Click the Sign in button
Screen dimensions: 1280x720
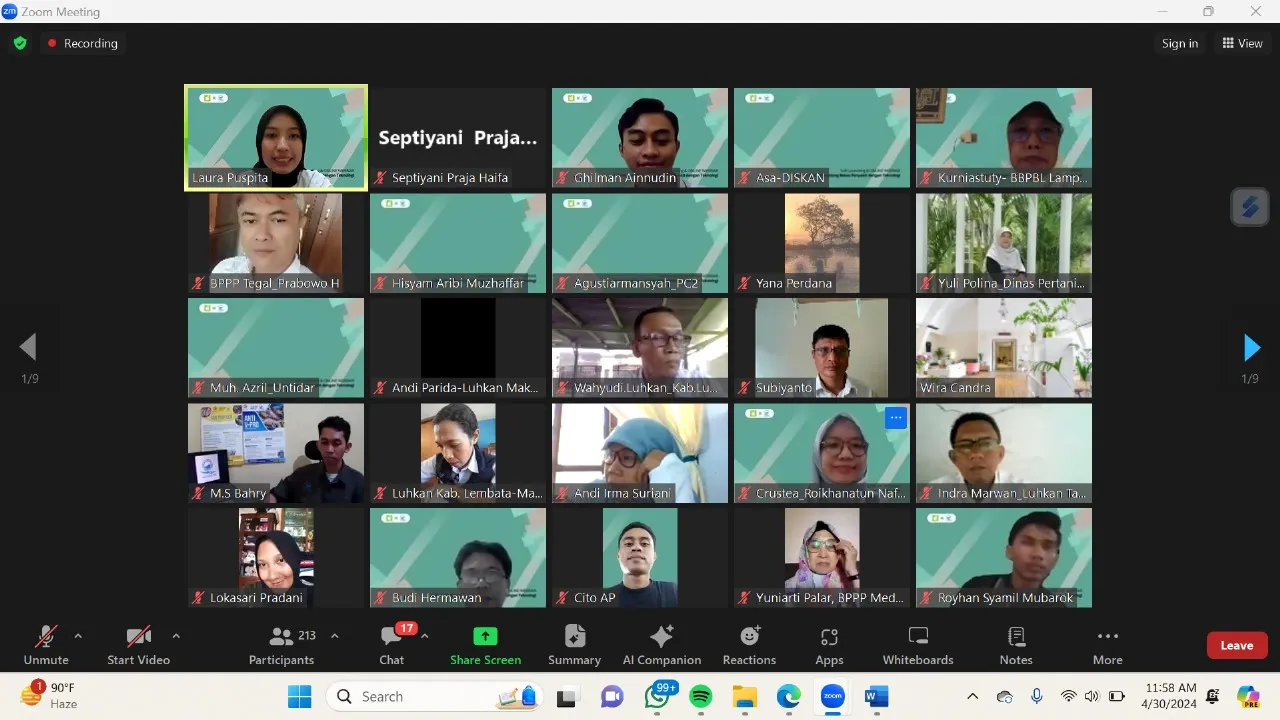1179,44
